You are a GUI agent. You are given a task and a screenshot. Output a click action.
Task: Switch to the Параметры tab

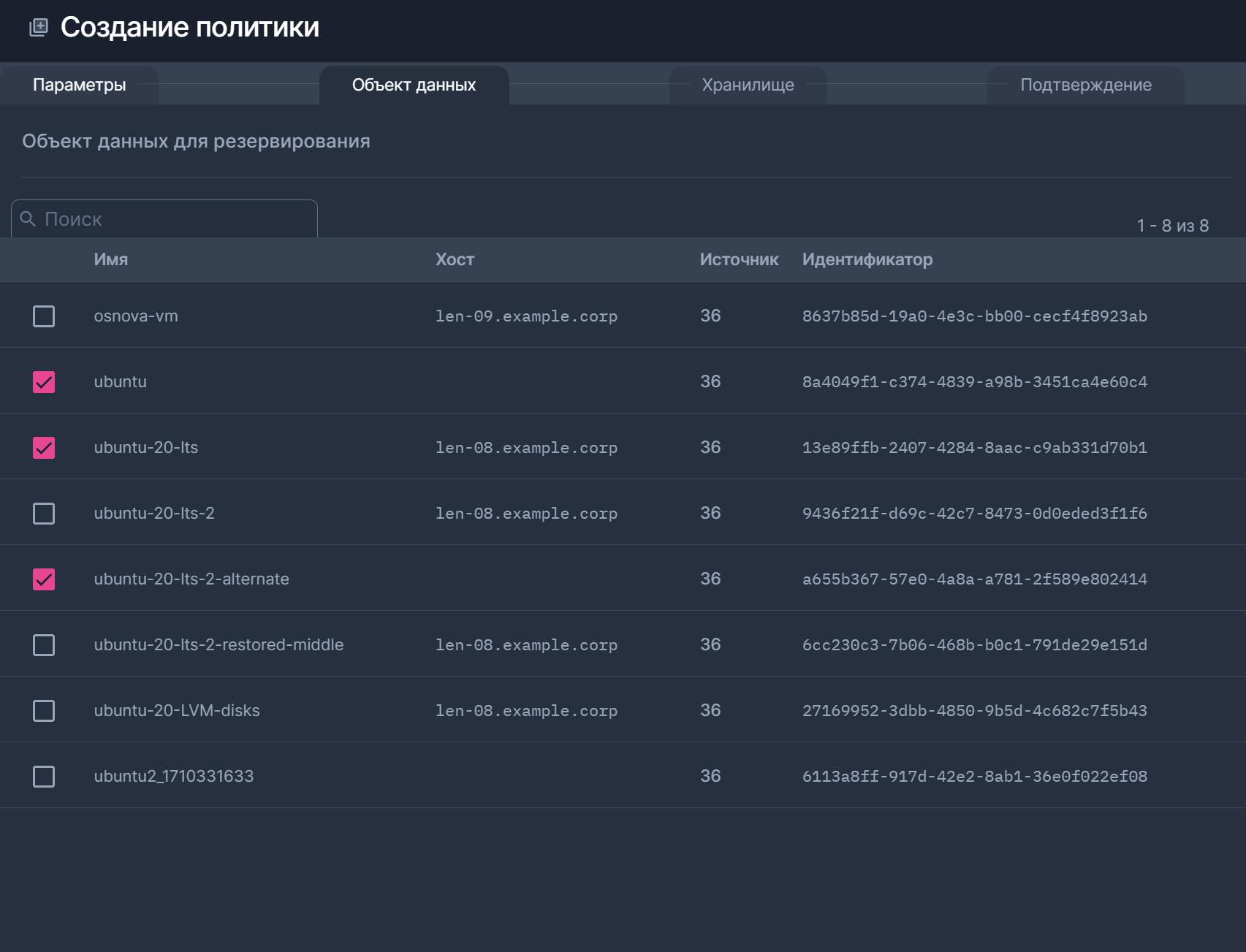coord(79,85)
